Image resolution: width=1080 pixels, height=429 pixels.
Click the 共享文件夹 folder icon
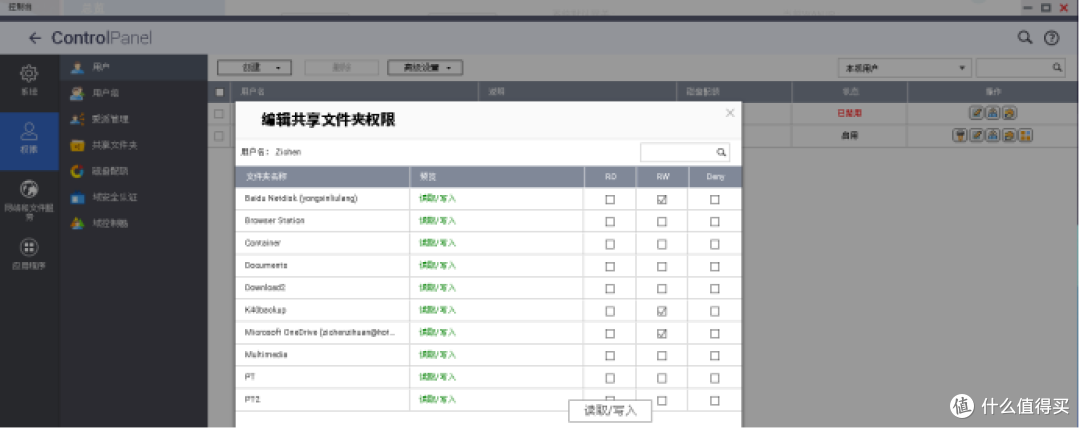tap(78, 145)
